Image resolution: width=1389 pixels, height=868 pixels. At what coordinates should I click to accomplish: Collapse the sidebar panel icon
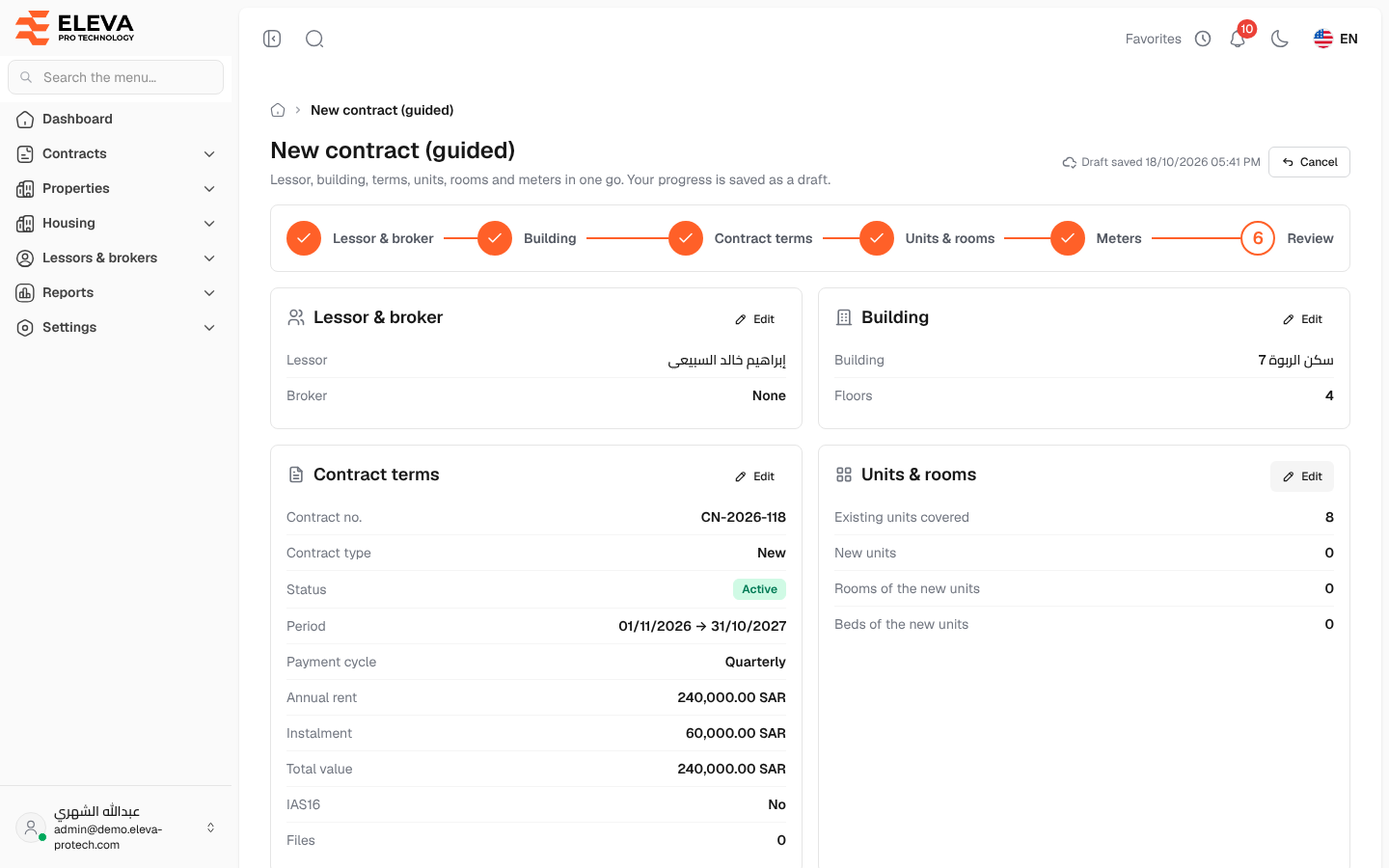tap(272, 39)
